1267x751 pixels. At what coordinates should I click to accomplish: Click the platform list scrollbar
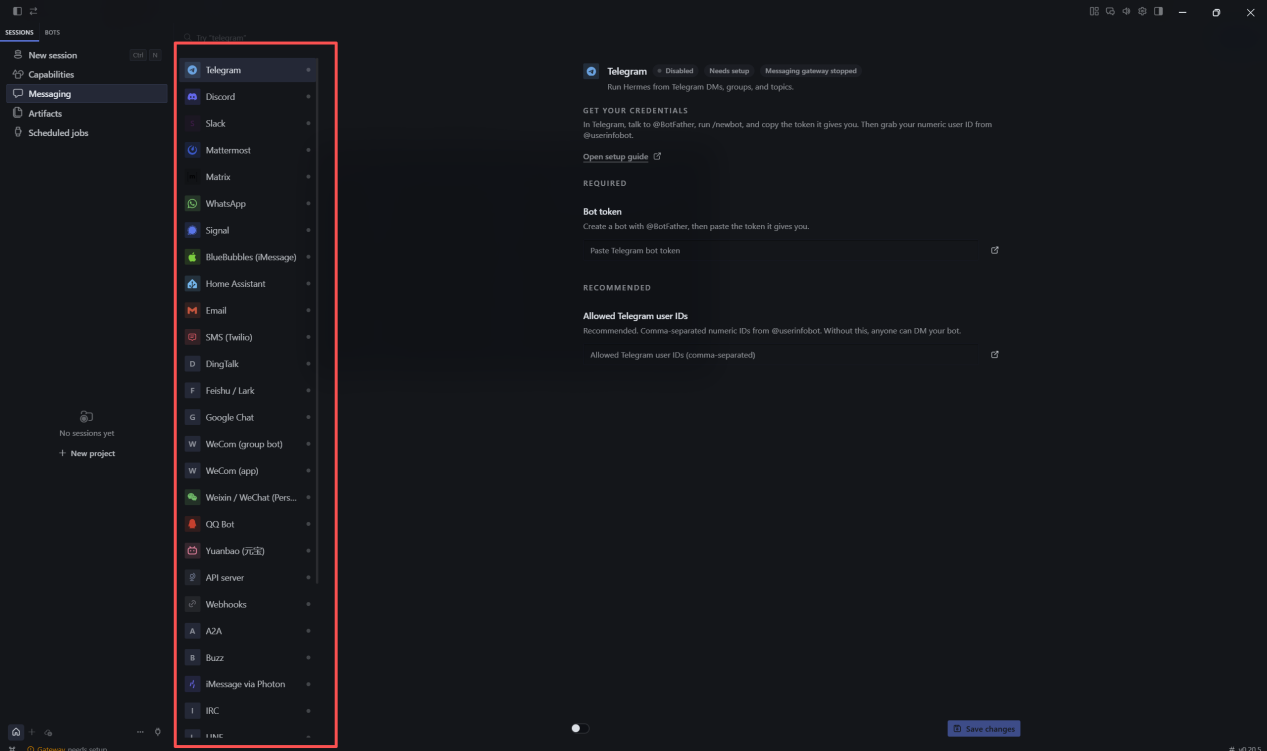point(318,320)
